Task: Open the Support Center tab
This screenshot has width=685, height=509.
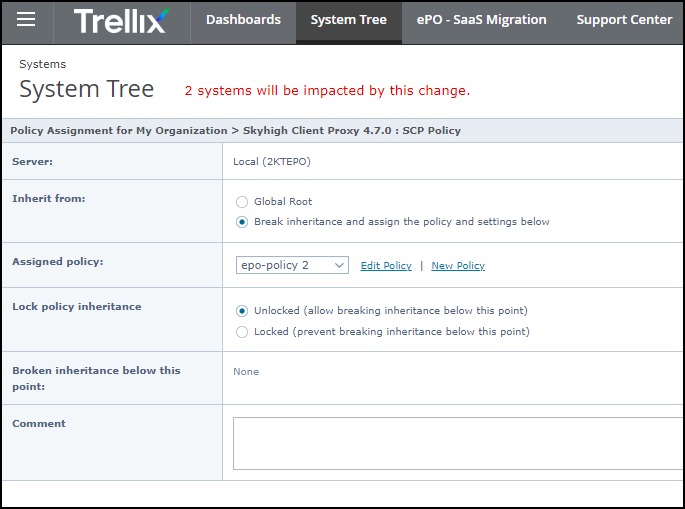Action: (624, 20)
